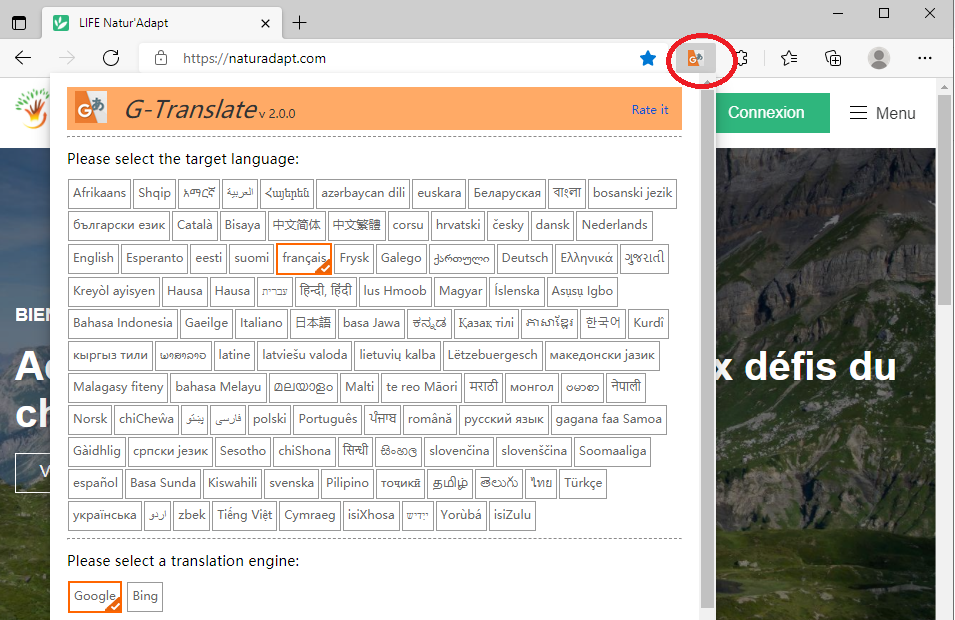Pick the Türkçe language option

click(x=583, y=484)
